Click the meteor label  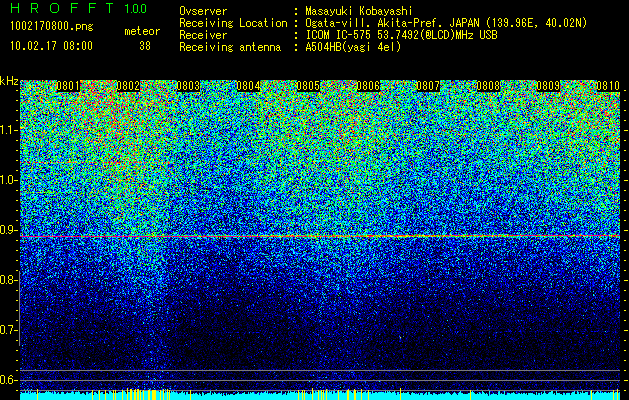click(142, 31)
